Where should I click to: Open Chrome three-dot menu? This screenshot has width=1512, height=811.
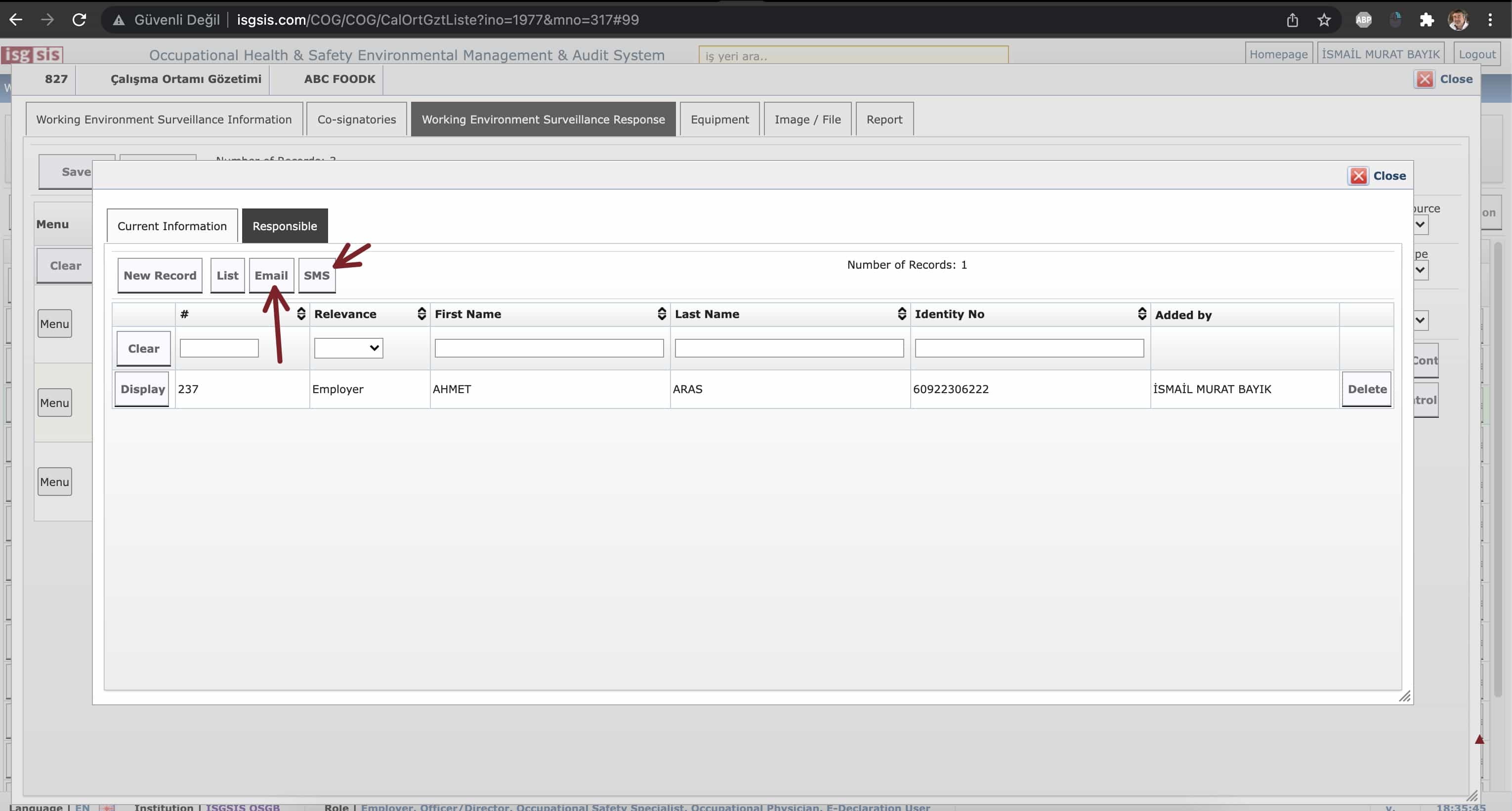pyautogui.click(x=1490, y=20)
